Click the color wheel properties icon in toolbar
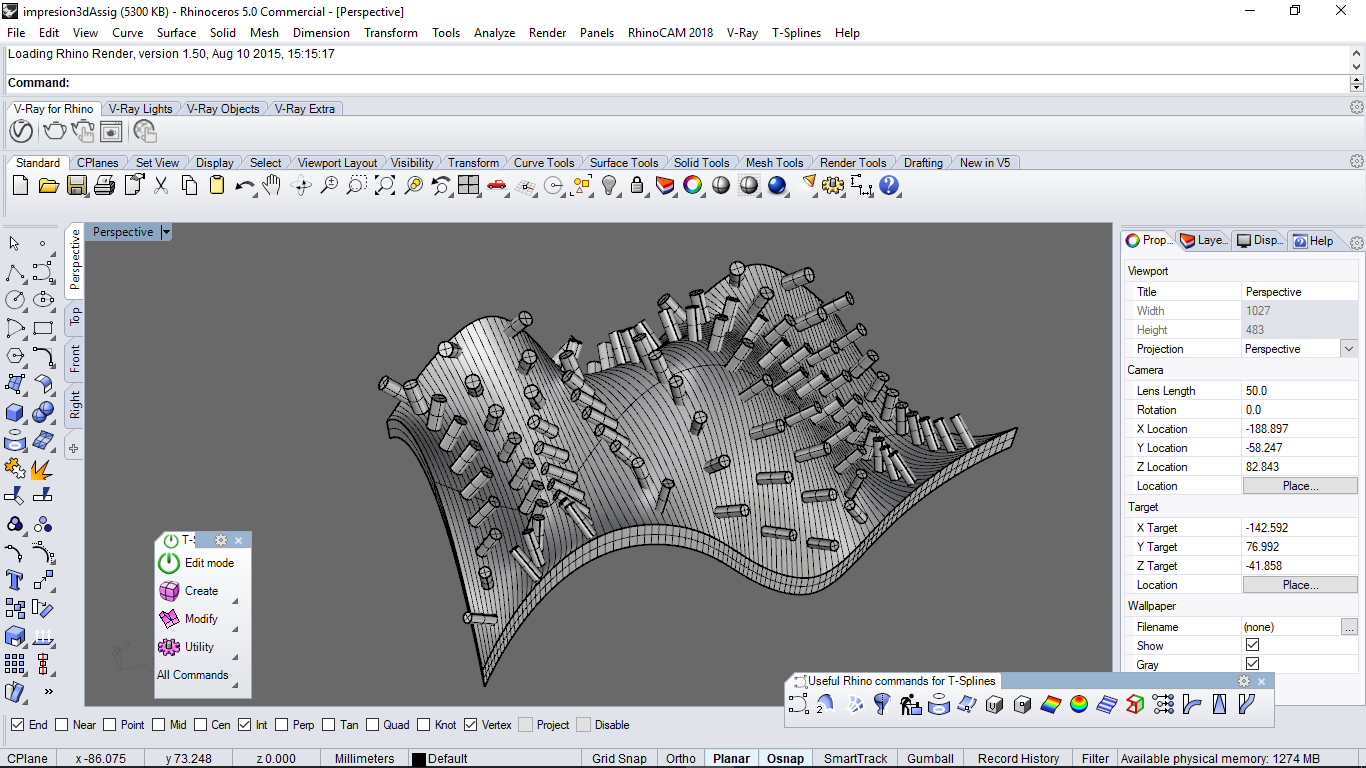The width and height of the screenshot is (1366, 768). [x=692, y=185]
